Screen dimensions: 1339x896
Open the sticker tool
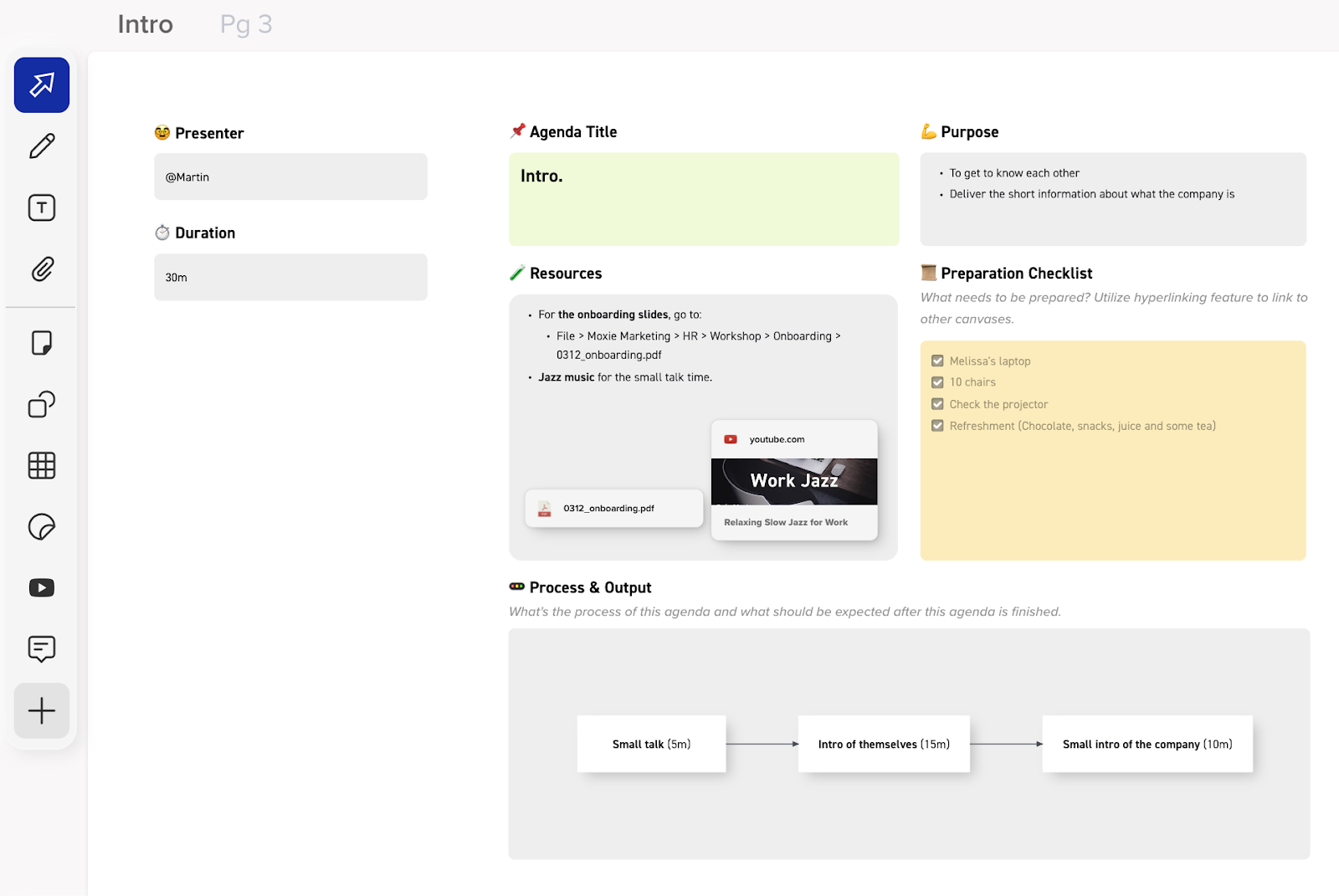pyautogui.click(x=42, y=526)
